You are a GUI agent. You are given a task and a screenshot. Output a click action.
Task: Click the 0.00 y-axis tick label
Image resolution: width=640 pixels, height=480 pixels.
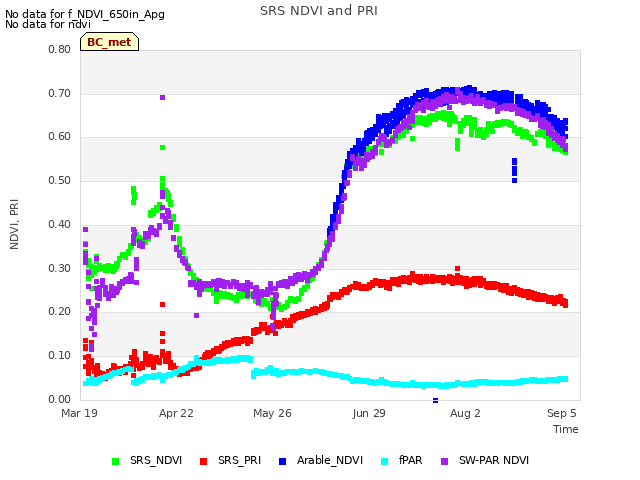pyautogui.click(x=60, y=399)
